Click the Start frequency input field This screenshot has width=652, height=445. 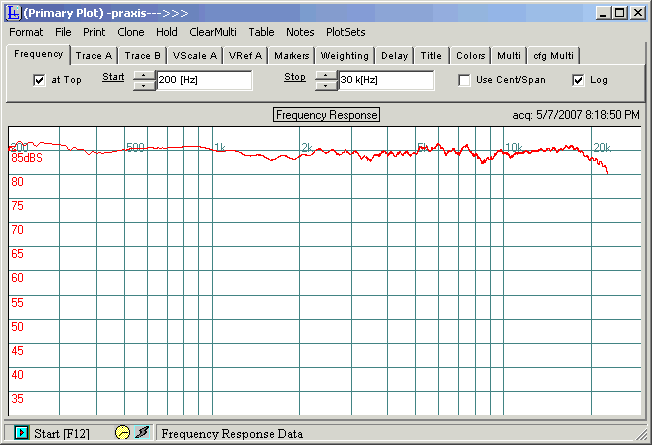204,80
